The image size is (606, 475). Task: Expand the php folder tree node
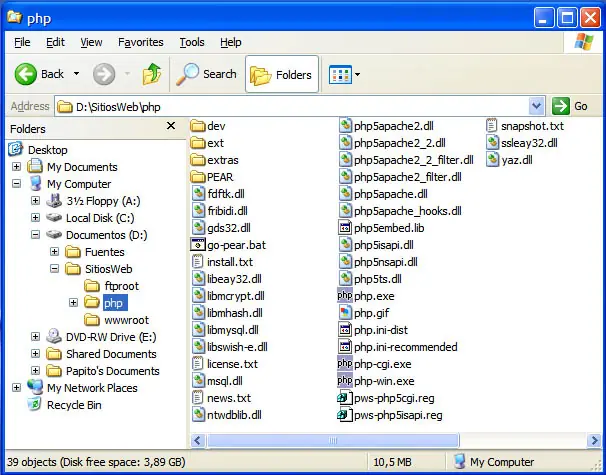[73, 303]
